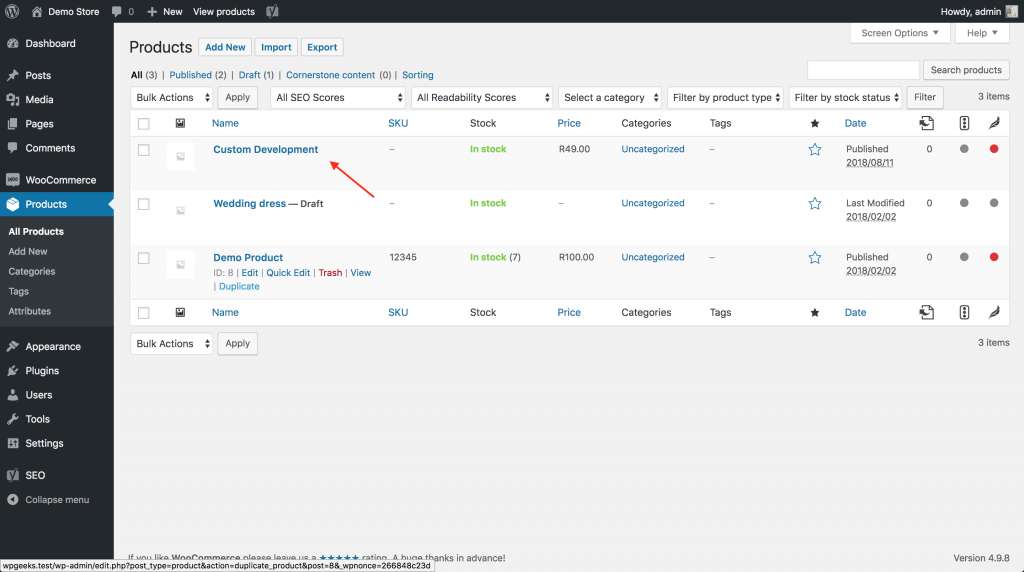Go to WooCommerce menu item

click(57, 180)
